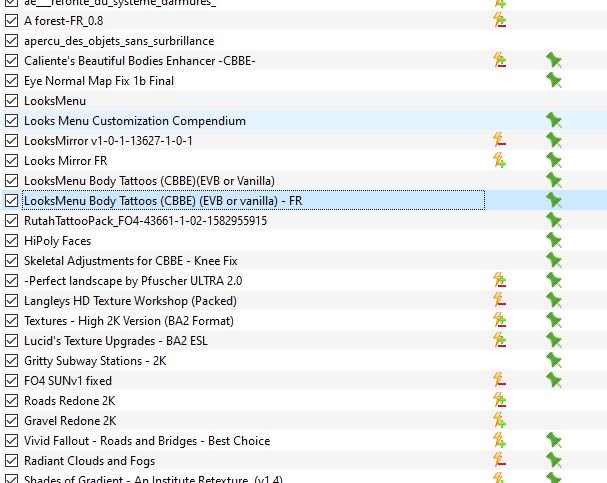
Task: Select 'Gritty Subway Stations - 2K' mod name
Action: (x=95, y=361)
